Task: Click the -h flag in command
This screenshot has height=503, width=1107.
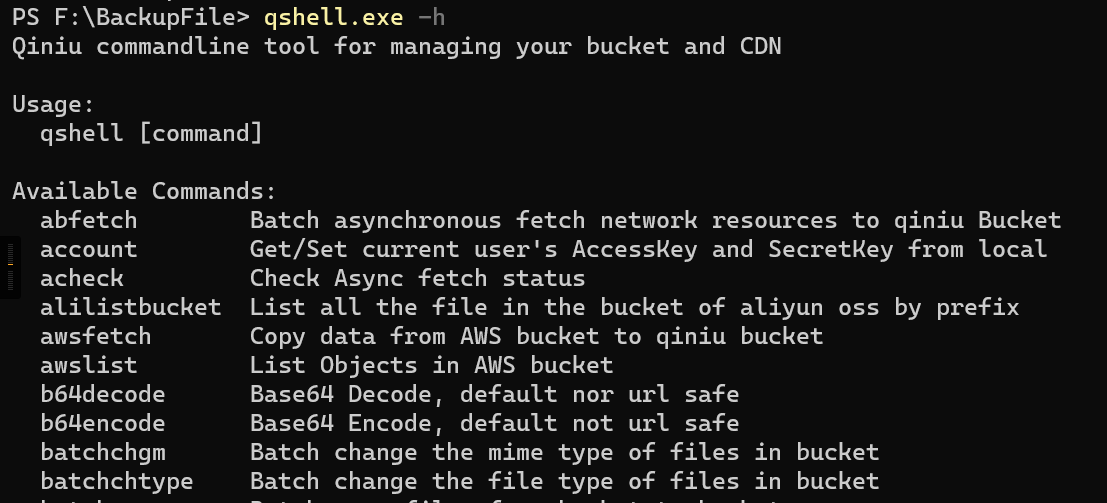Action: (431, 17)
